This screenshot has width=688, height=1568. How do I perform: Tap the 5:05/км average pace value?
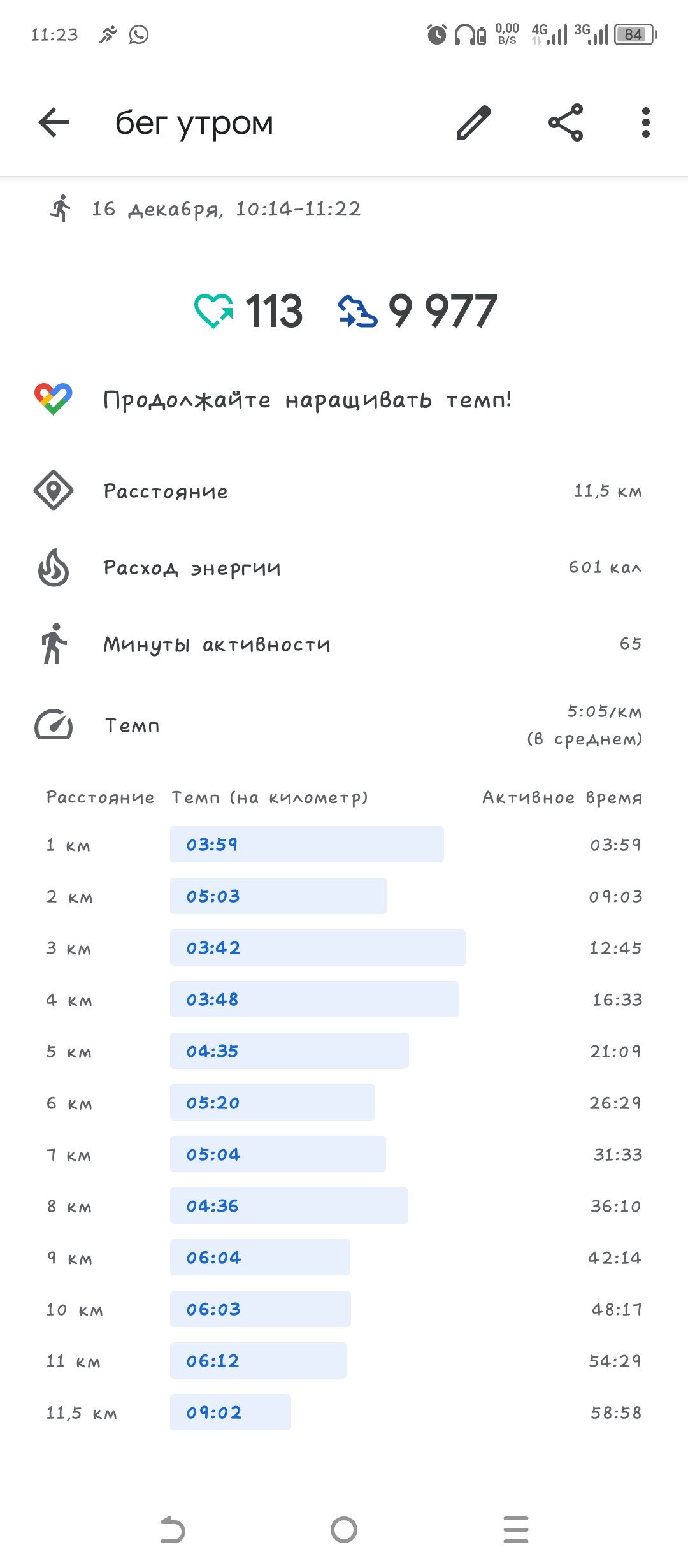(x=605, y=711)
